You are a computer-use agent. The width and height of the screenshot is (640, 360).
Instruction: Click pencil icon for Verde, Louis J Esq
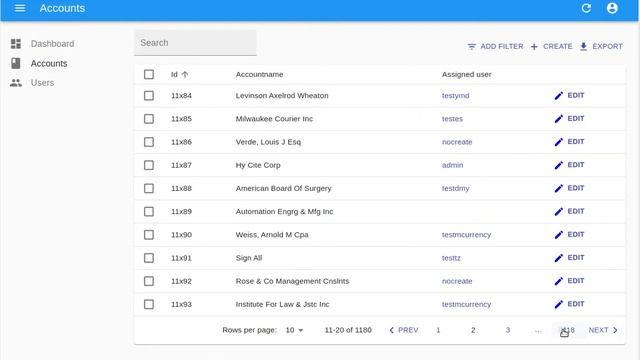[x=559, y=142]
